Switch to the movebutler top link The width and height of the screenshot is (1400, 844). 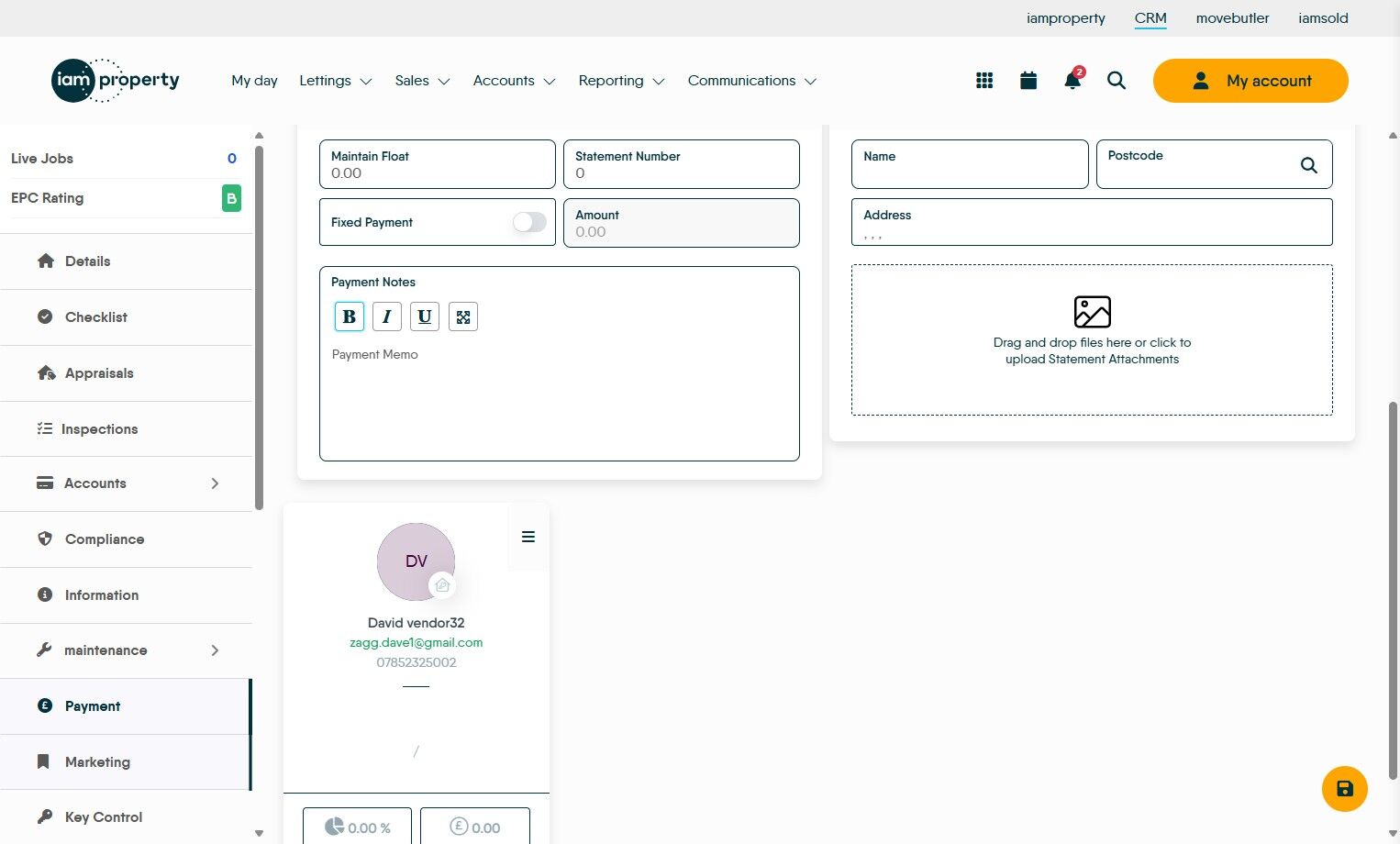pos(1233,18)
